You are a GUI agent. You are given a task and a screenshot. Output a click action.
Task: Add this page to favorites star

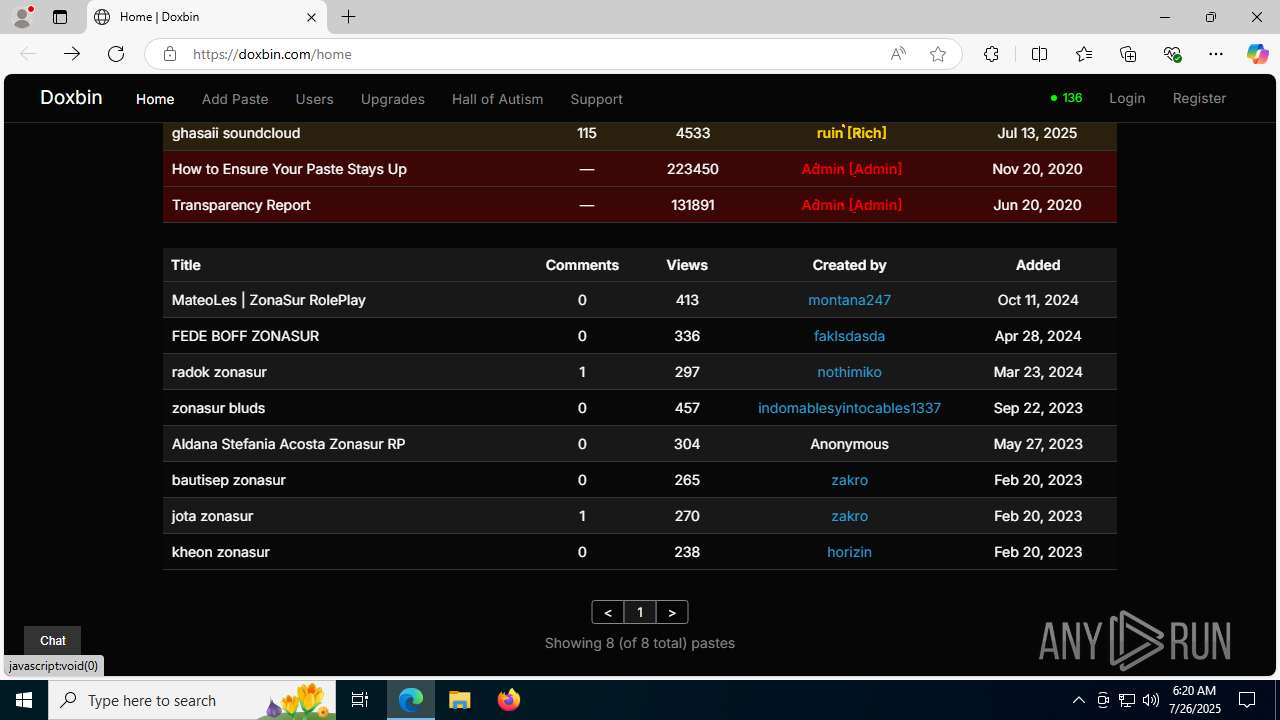tap(938, 54)
